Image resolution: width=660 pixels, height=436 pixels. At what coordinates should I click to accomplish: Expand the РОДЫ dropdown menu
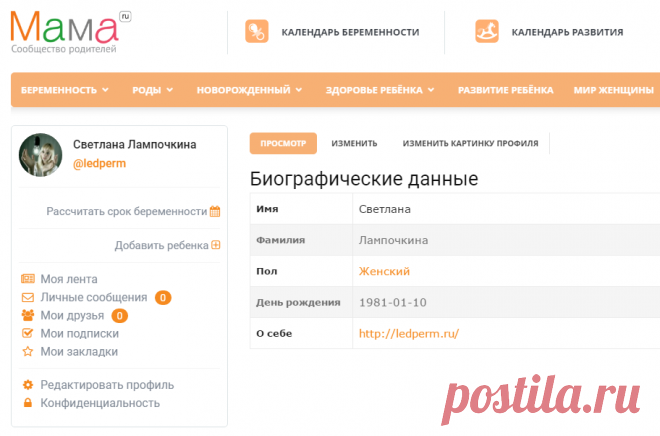click(x=152, y=90)
